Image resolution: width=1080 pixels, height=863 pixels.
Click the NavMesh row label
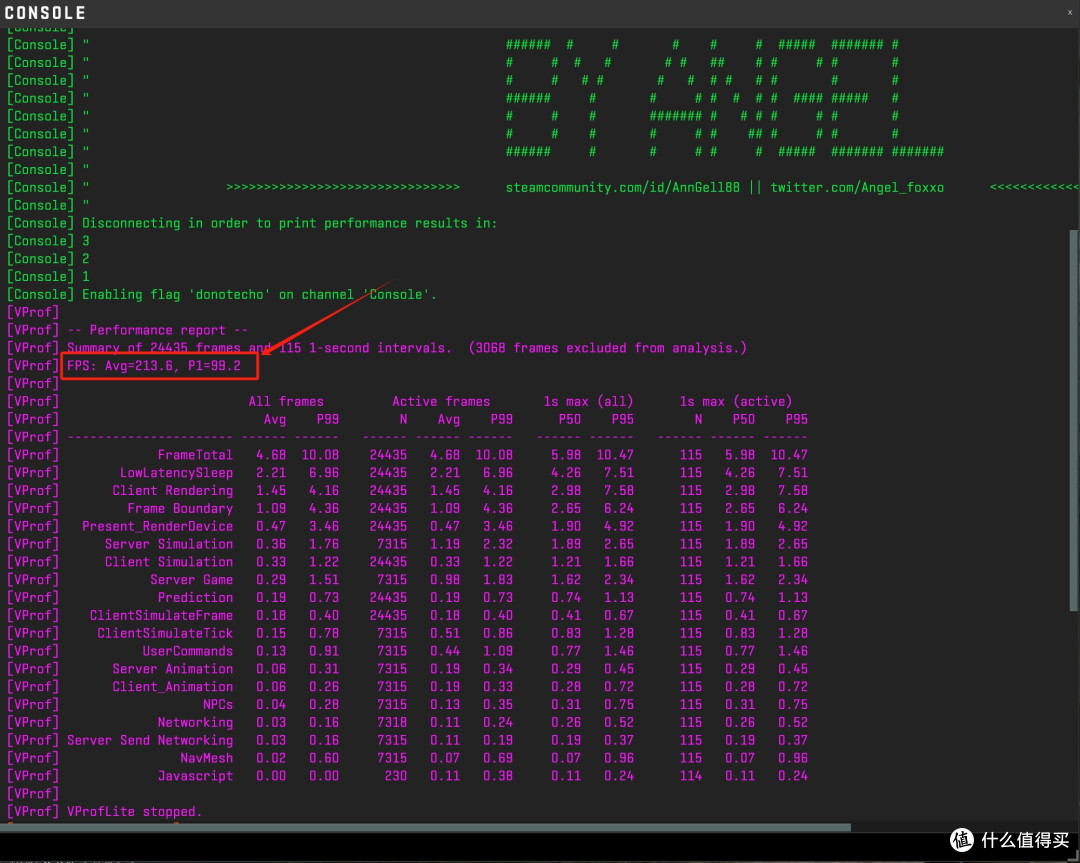(207, 758)
